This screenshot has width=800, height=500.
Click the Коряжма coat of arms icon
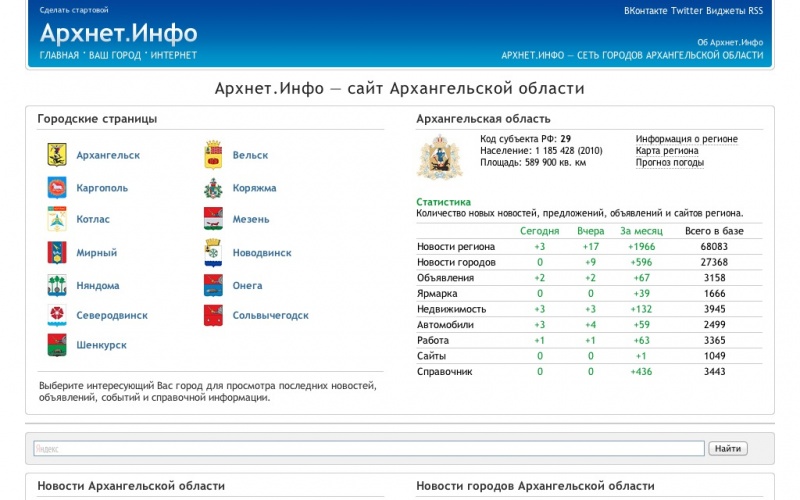[213, 188]
